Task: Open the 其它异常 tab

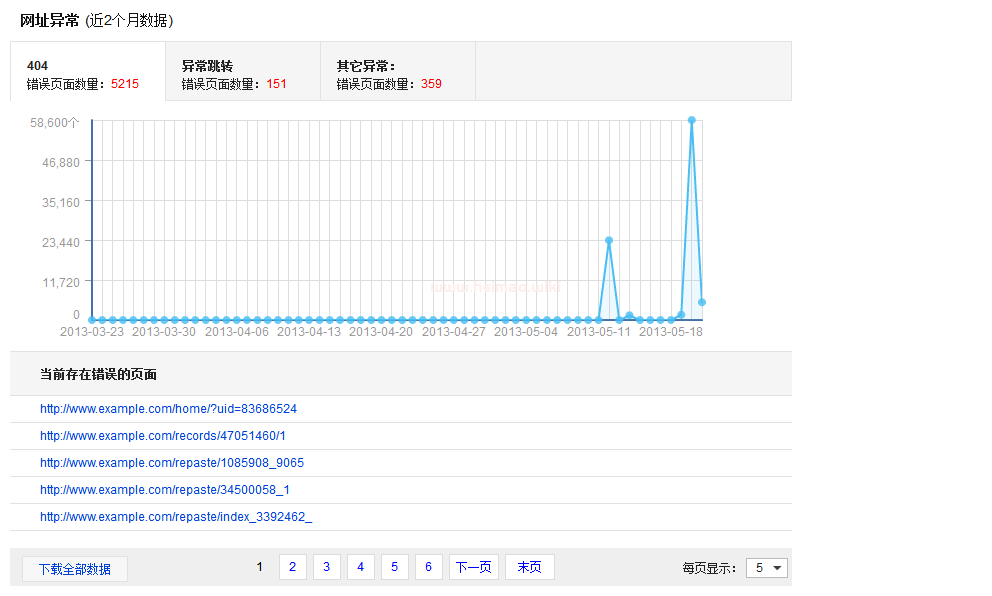Action: click(x=397, y=74)
